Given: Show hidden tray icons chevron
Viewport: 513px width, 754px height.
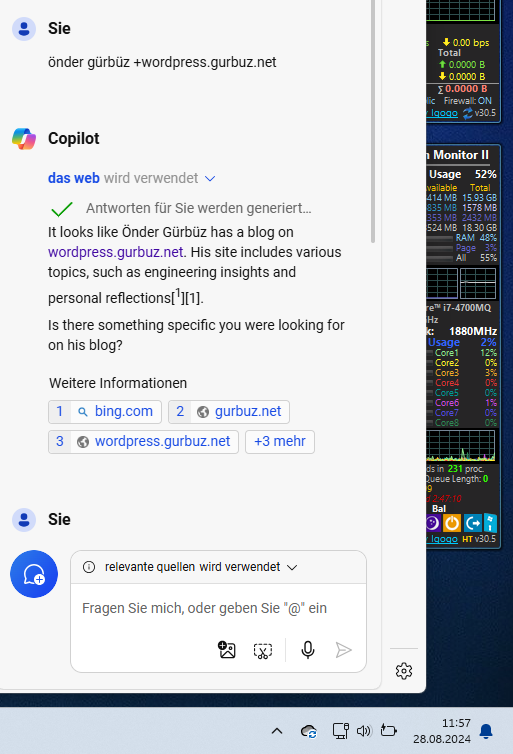Looking at the screenshot, I should tap(276, 731).
